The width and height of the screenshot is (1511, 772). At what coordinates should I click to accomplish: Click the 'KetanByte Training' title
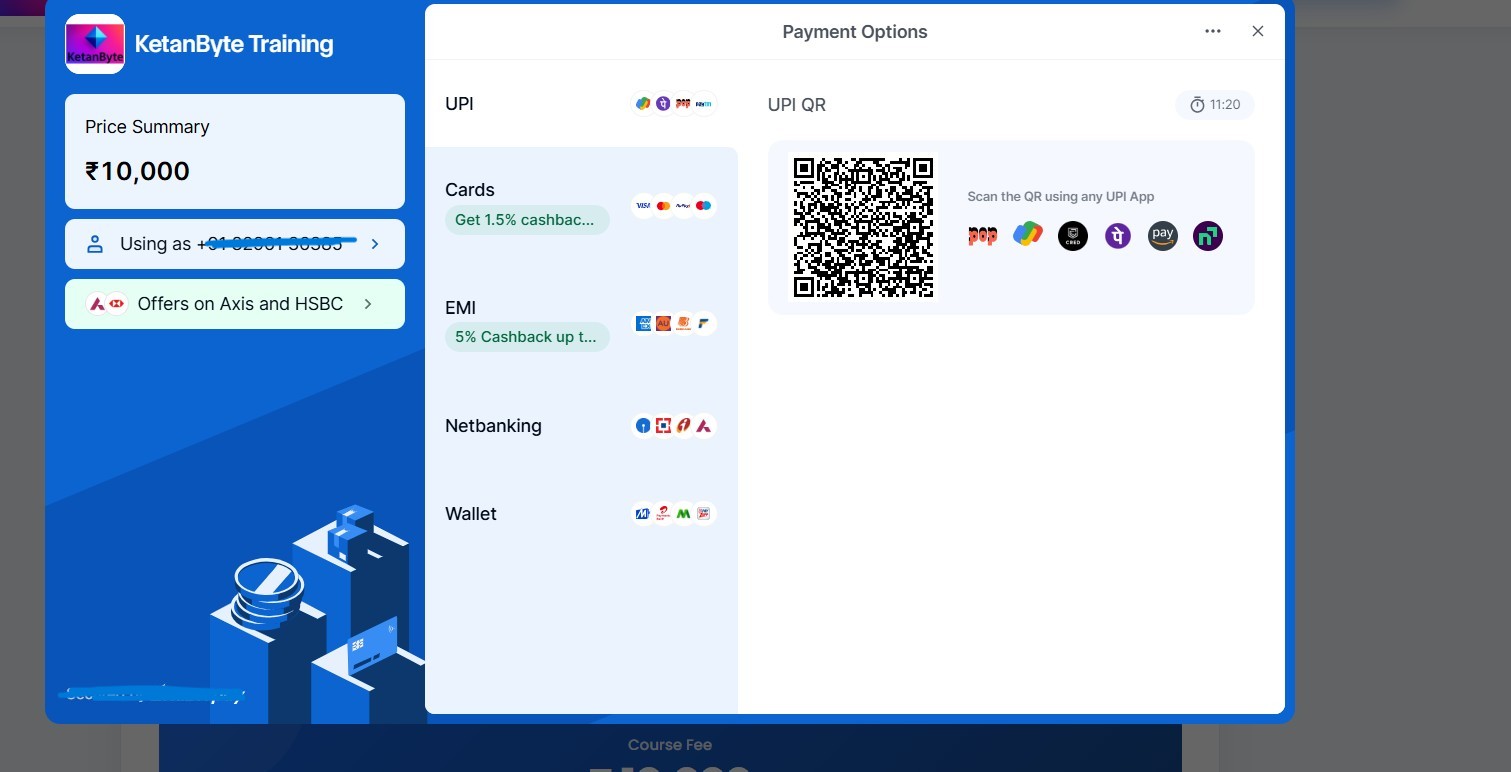234,44
